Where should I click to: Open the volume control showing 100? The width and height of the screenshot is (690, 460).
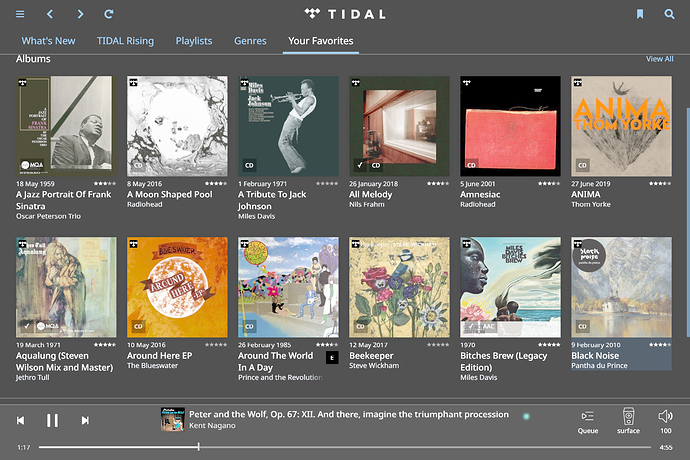tap(665, 422)
